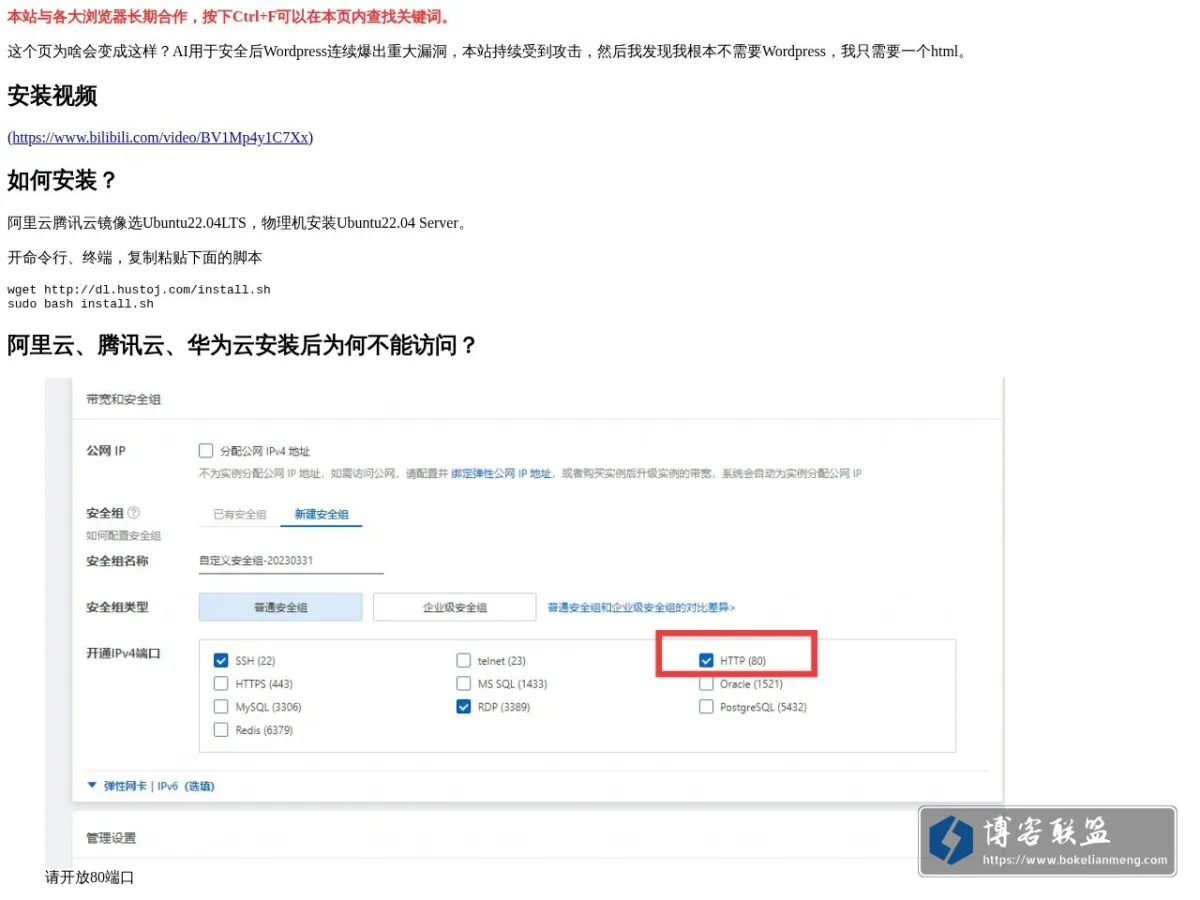Enable the PostgreSQL (5432) checkbox
Viewport: 1200px width, 900px height.
tap(706, 707)
